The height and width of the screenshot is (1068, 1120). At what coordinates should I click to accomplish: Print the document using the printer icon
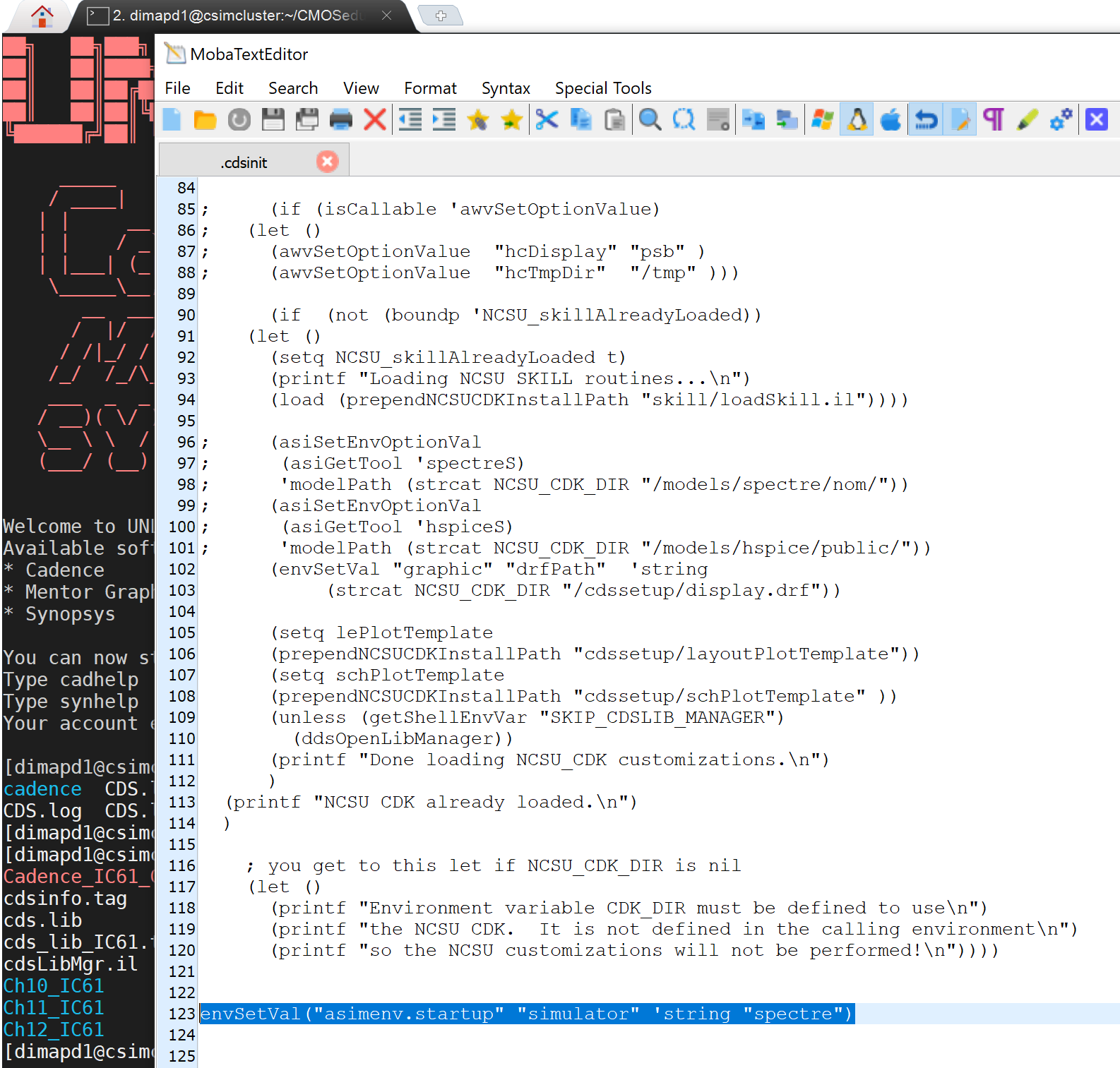pos(341,120)
